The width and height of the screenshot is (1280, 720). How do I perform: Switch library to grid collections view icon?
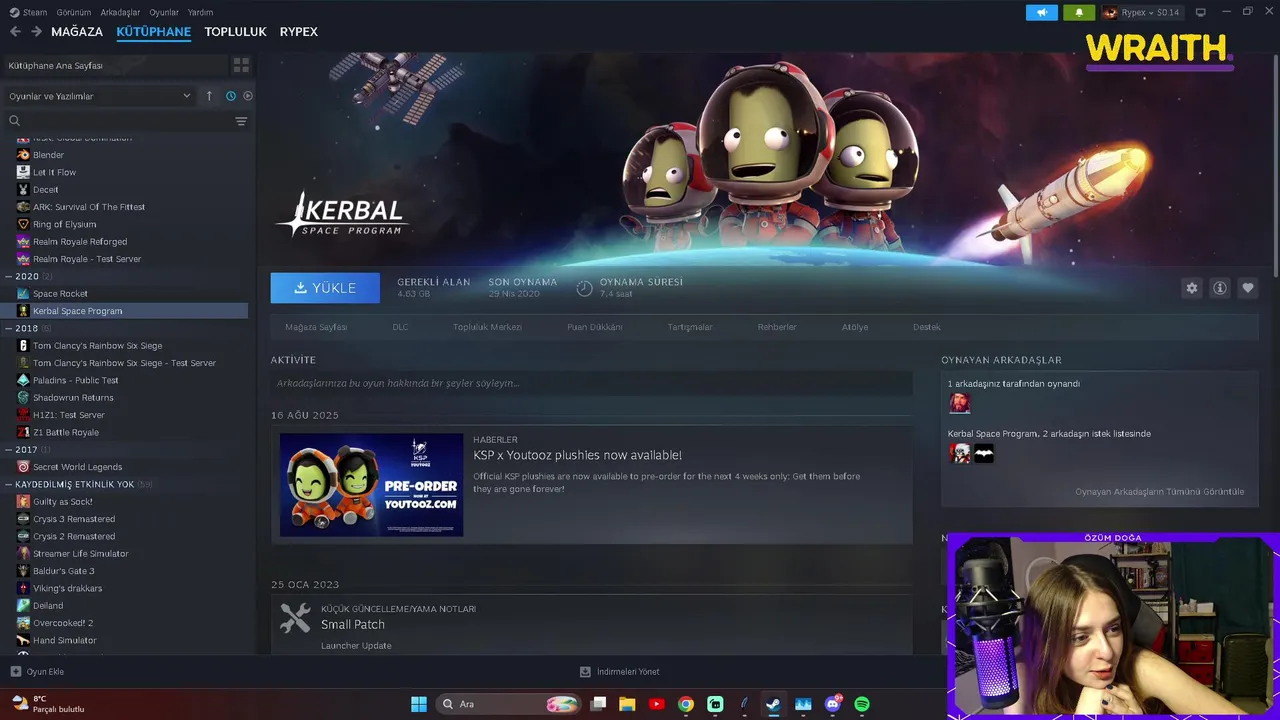(241, 65)
